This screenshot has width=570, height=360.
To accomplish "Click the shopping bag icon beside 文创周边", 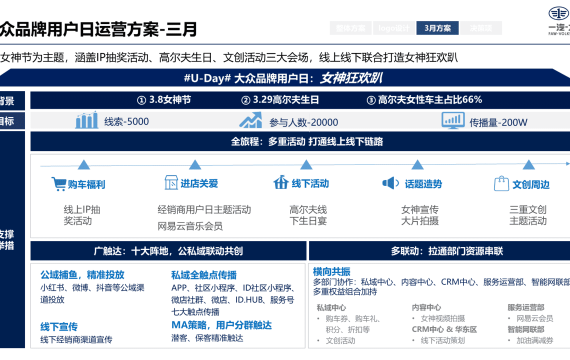I will [501, 183].
